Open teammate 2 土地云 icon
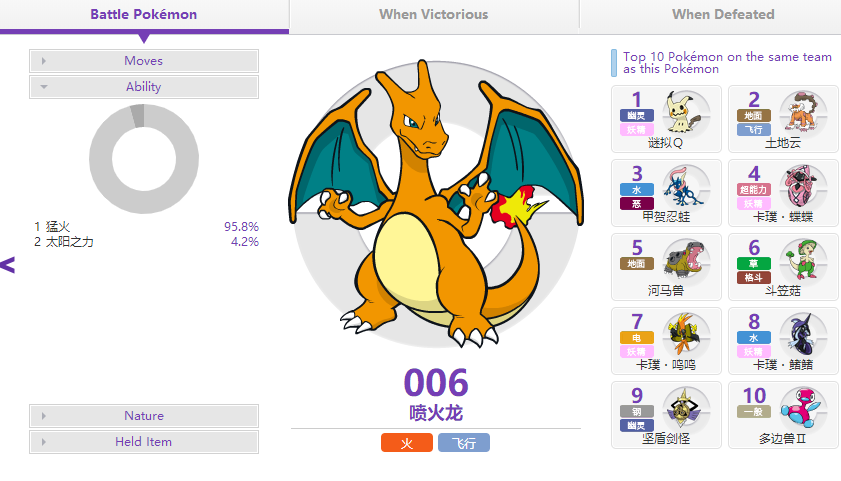 pyautogui.click(x=803, y=112)
